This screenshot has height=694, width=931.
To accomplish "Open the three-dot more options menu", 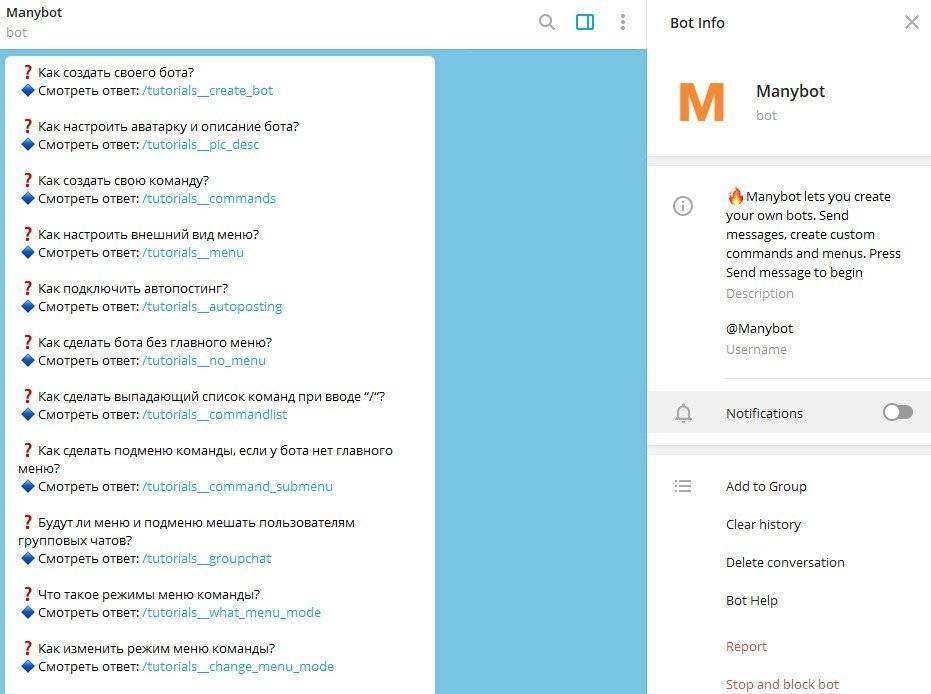I will pos(622,23).
